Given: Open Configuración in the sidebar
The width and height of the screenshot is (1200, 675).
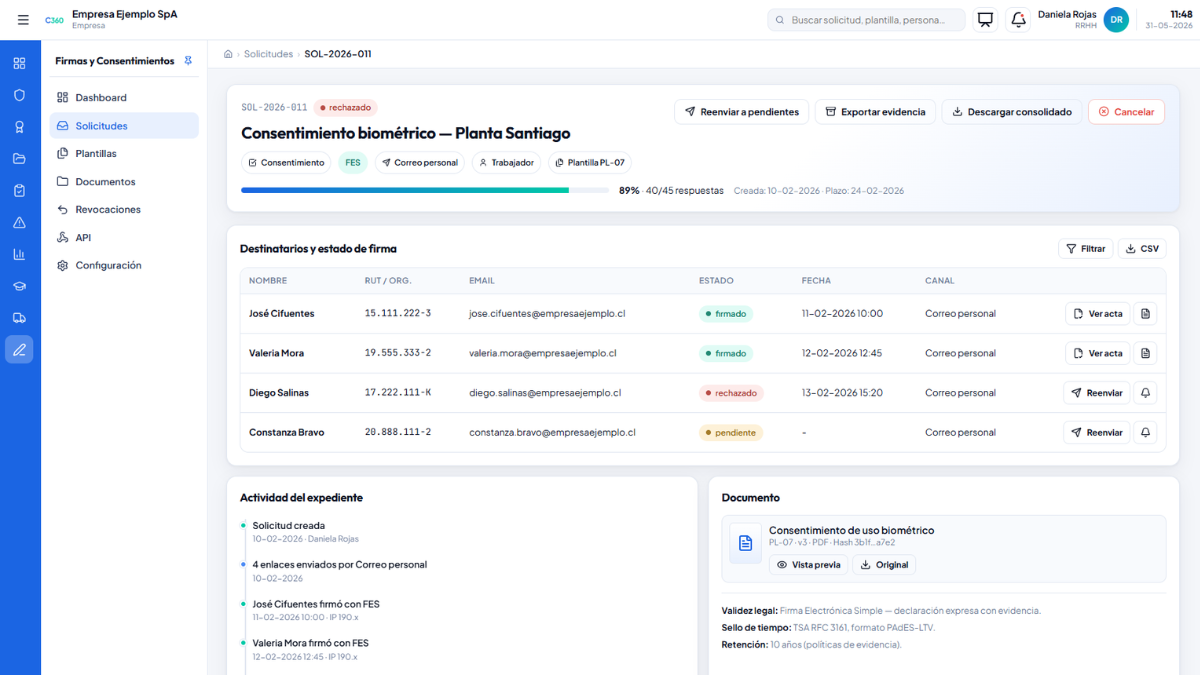Looking at the screenshot, I should (x=124, y=266).
